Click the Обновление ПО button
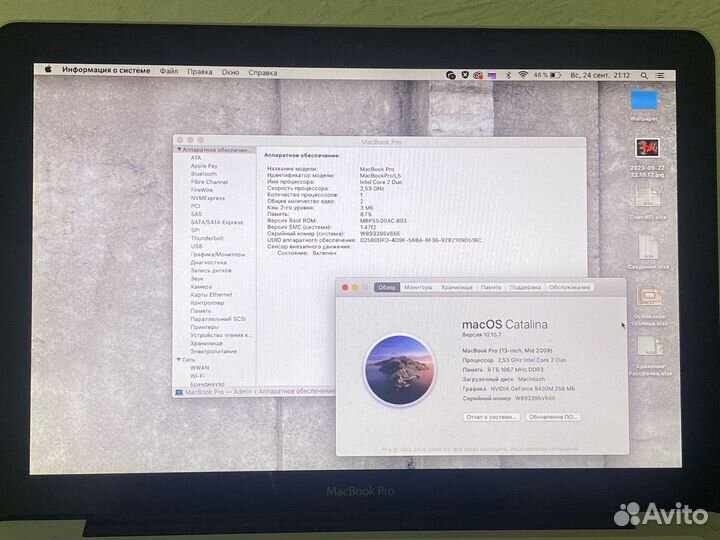 point(553,417)
